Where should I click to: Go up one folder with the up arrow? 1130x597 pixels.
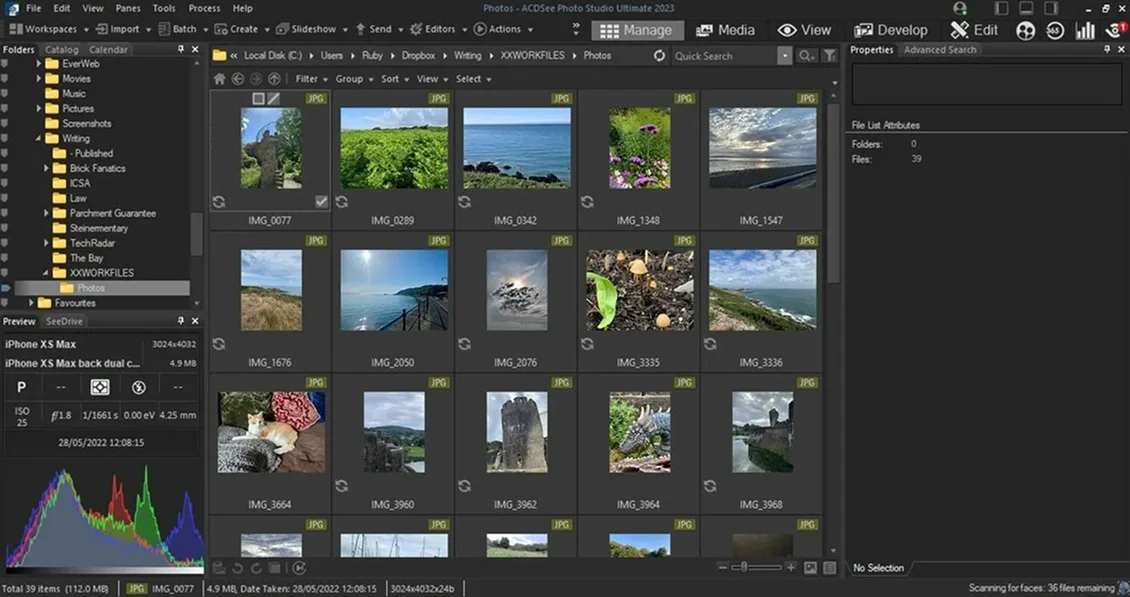tap(274, 79)
